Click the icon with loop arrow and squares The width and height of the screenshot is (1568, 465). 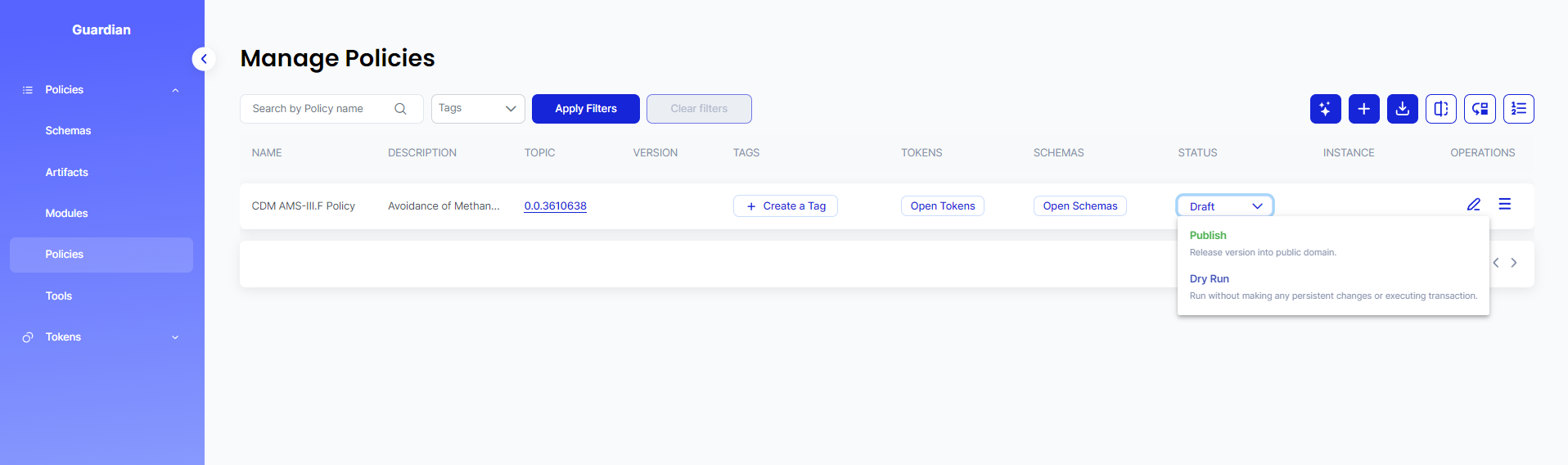point(1480,109)
